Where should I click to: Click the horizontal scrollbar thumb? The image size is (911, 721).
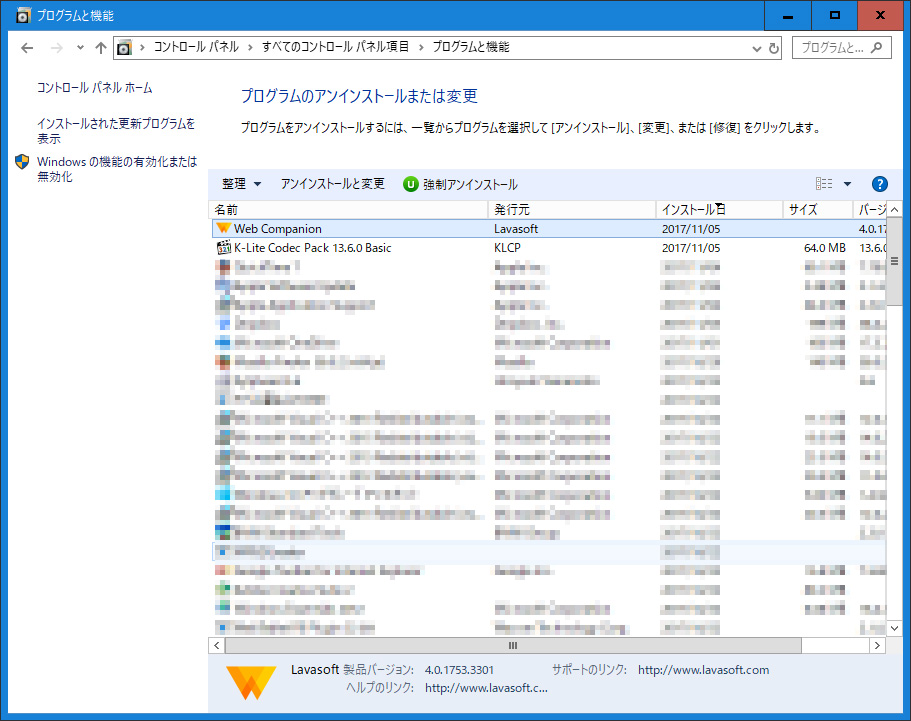click(513, 645)
